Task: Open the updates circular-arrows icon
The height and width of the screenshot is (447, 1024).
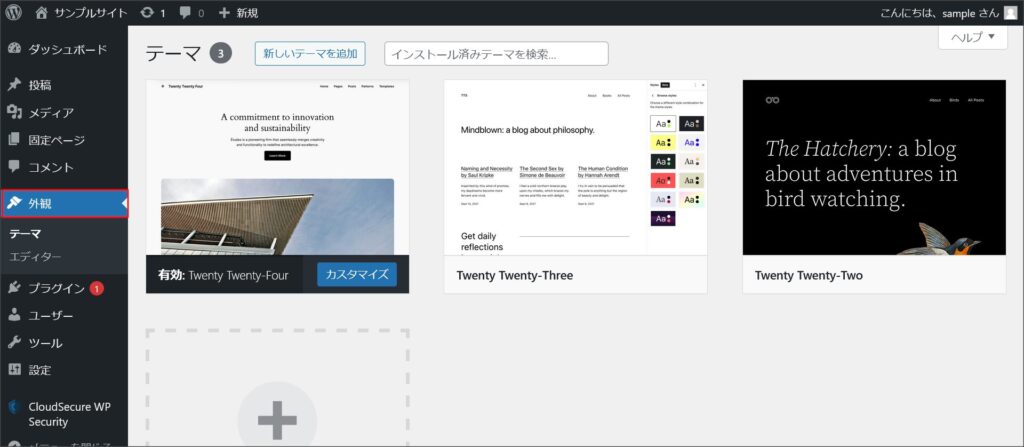Action: 148,12
